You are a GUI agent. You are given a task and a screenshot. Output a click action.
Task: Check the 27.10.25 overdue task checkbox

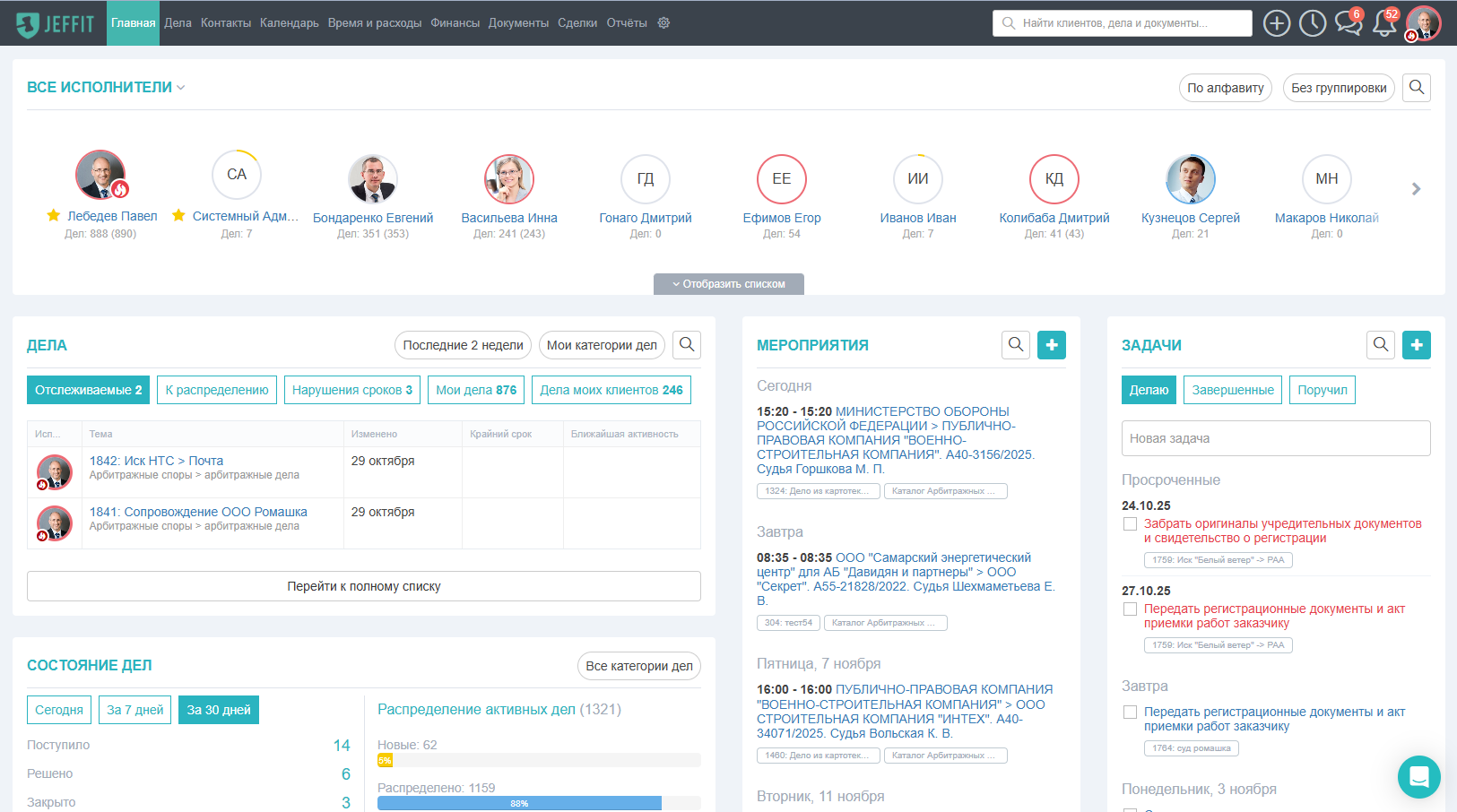(x=1131, y=609)
